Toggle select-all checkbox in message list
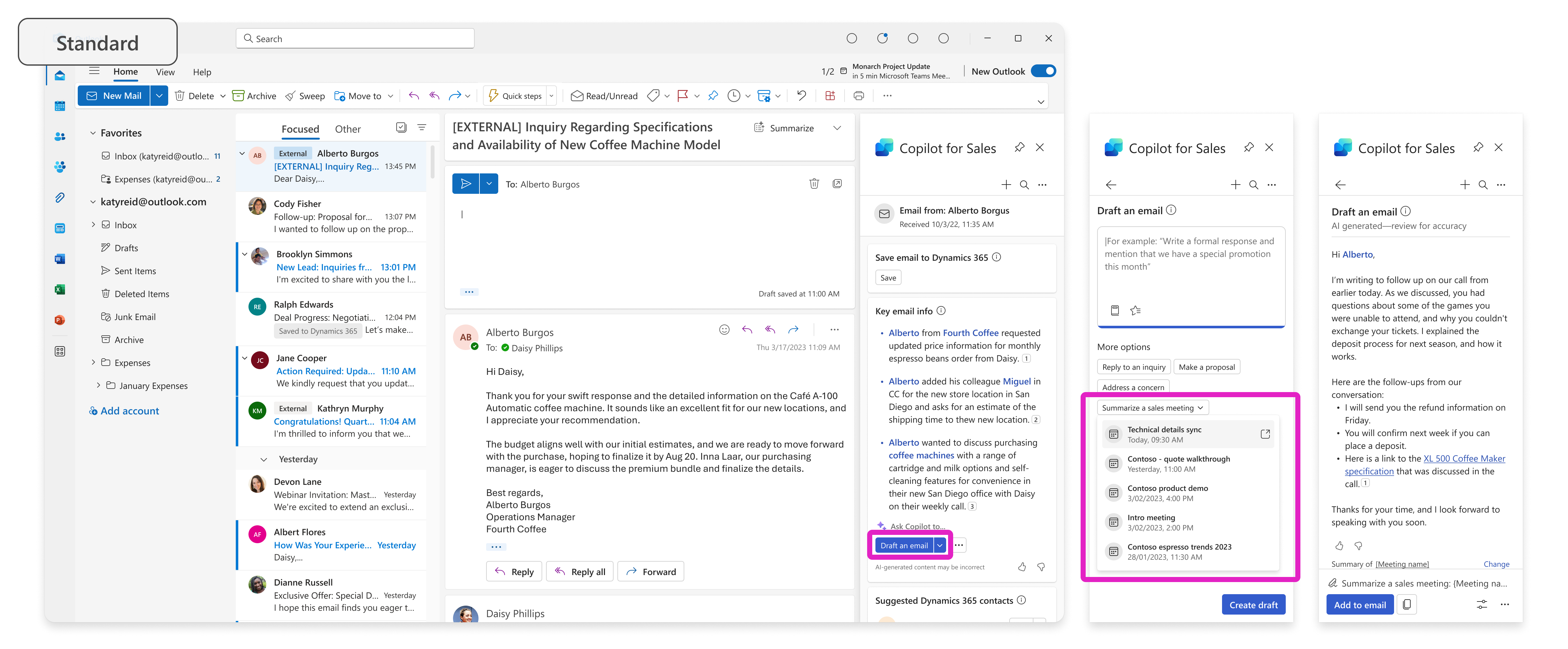This screenshot has width=1568, height=649. [x=401, y=127]
